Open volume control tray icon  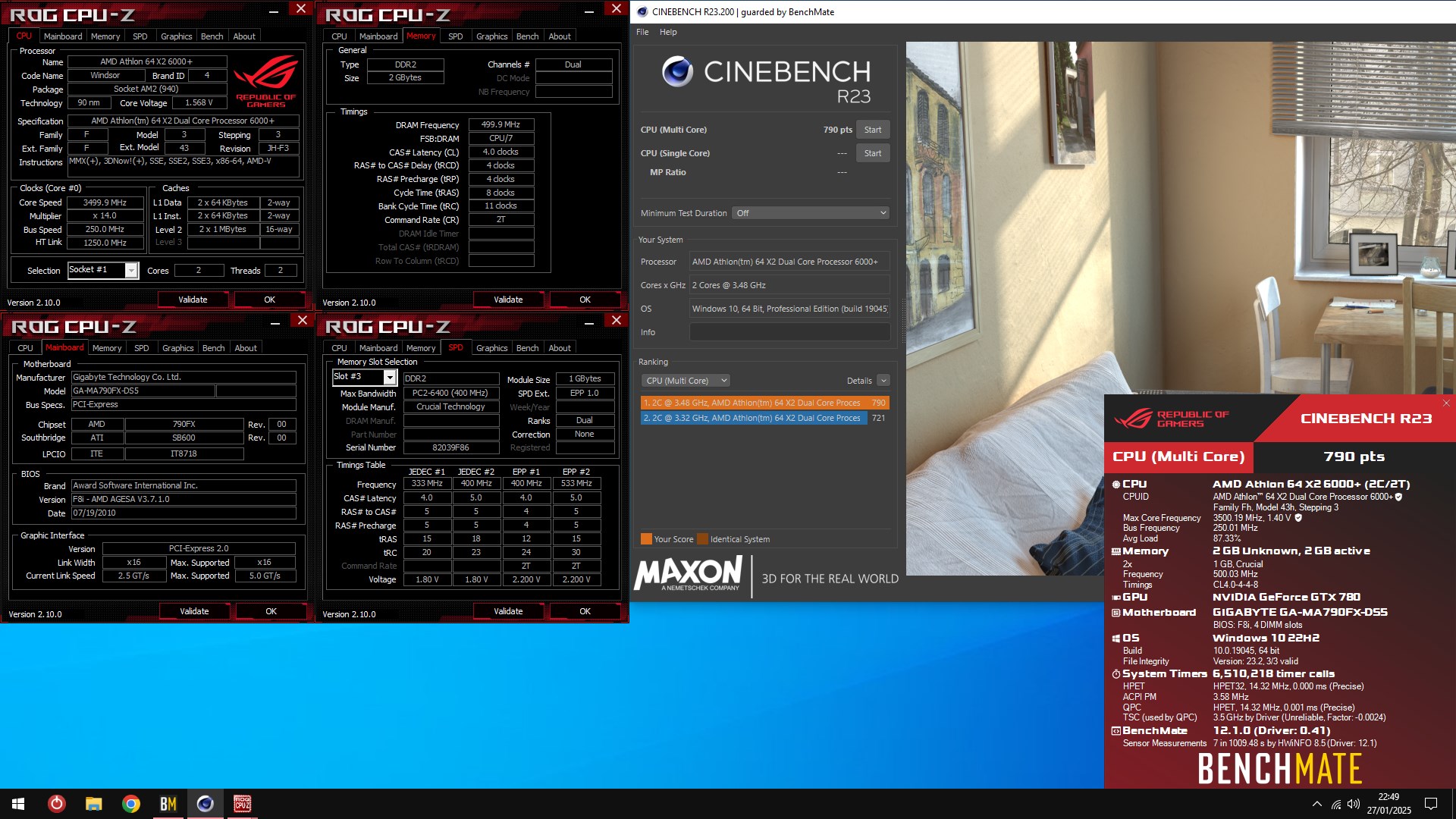coord(1354,804)
